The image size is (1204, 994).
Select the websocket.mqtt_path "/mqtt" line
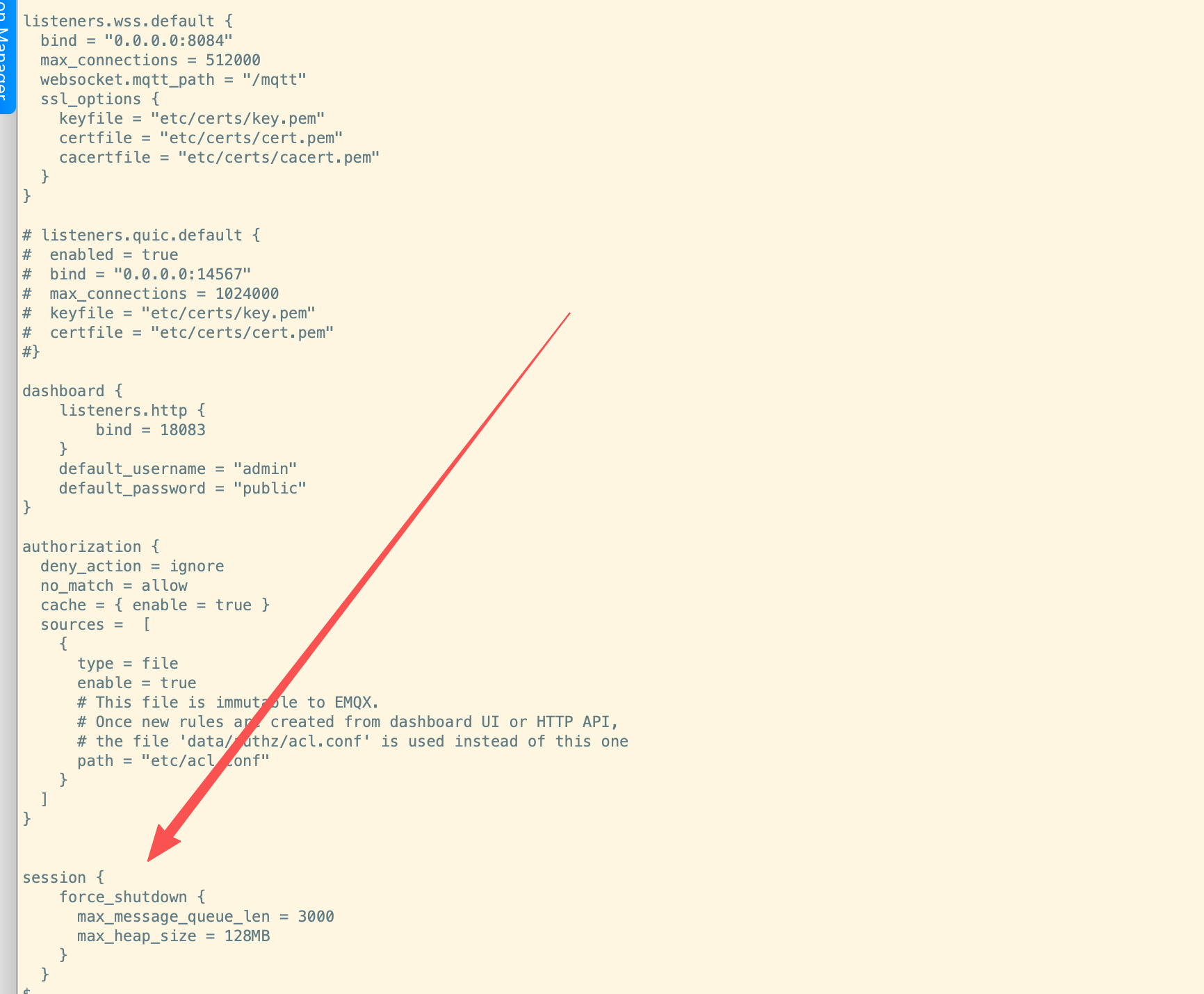coord(173,80)
